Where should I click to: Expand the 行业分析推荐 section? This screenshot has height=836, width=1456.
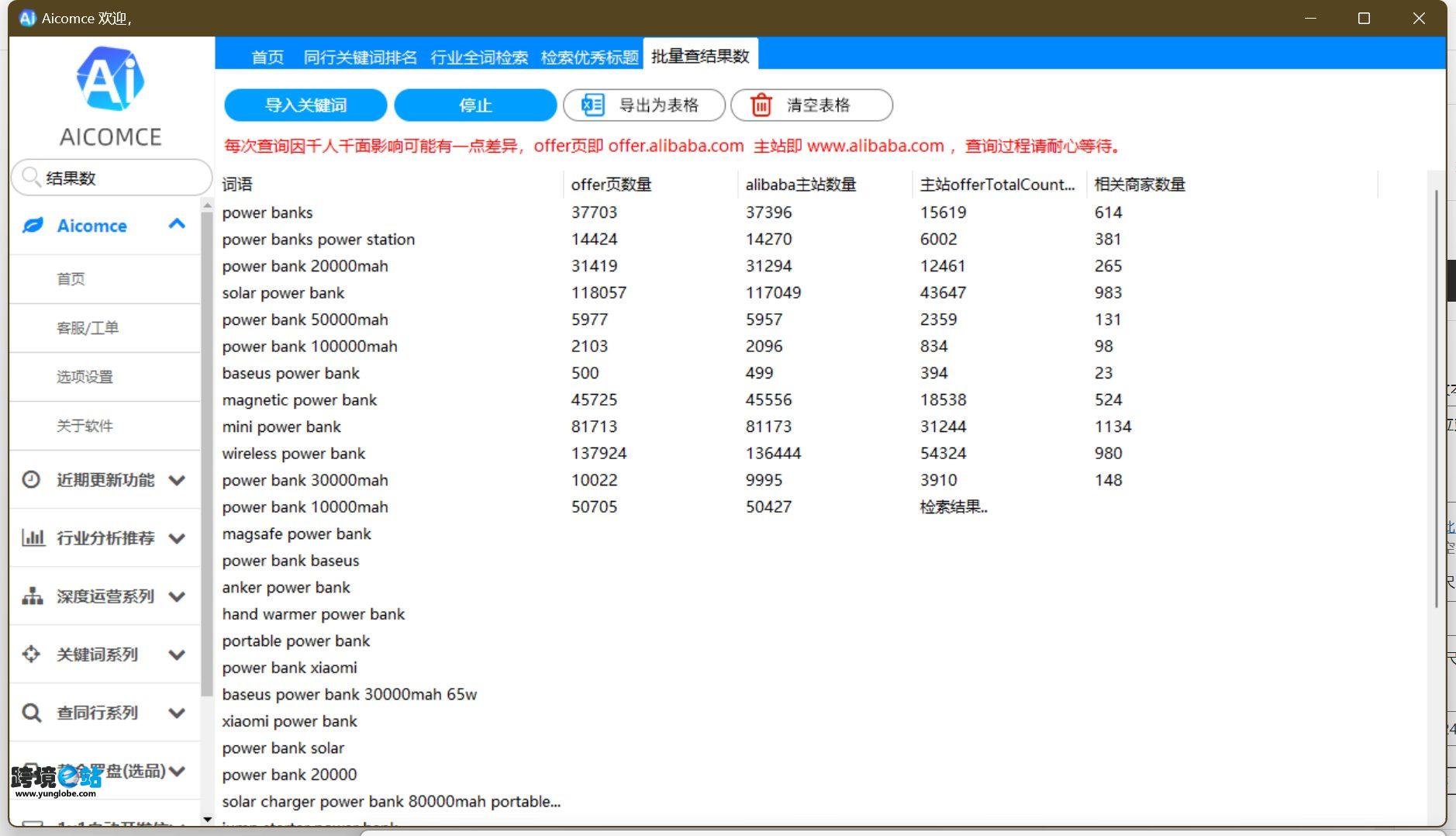point(177,538)
